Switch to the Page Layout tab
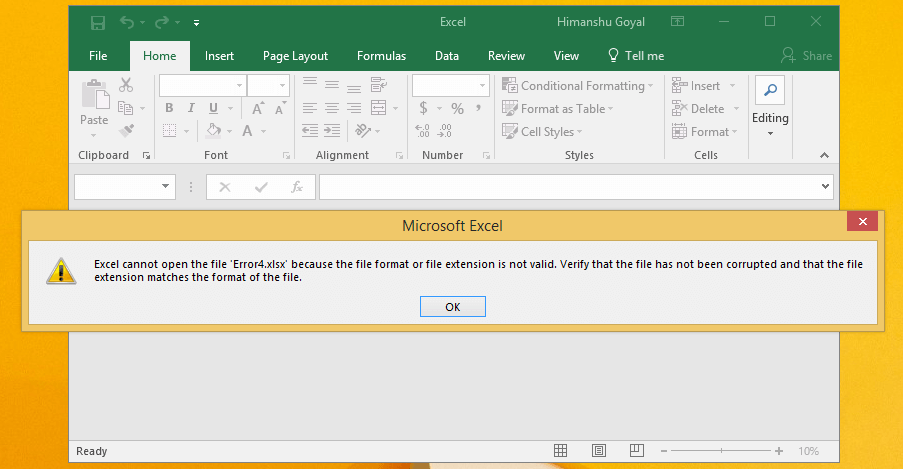 pyautogui.click(x=295, y=56)
